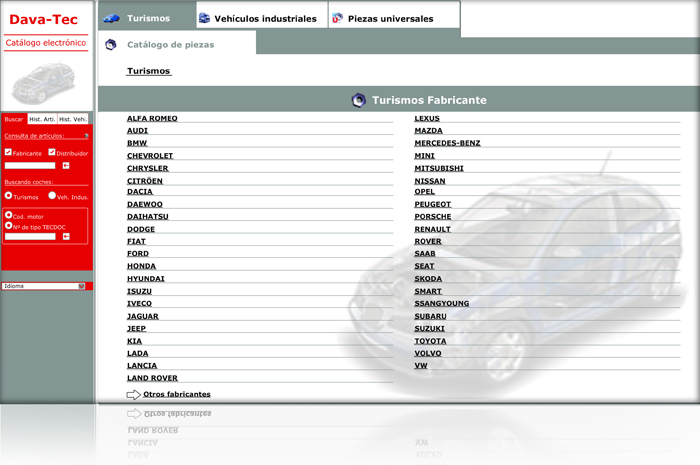Toggle the Distribuidor checkbox
700x465 pixels.
(x=52, y=152)
